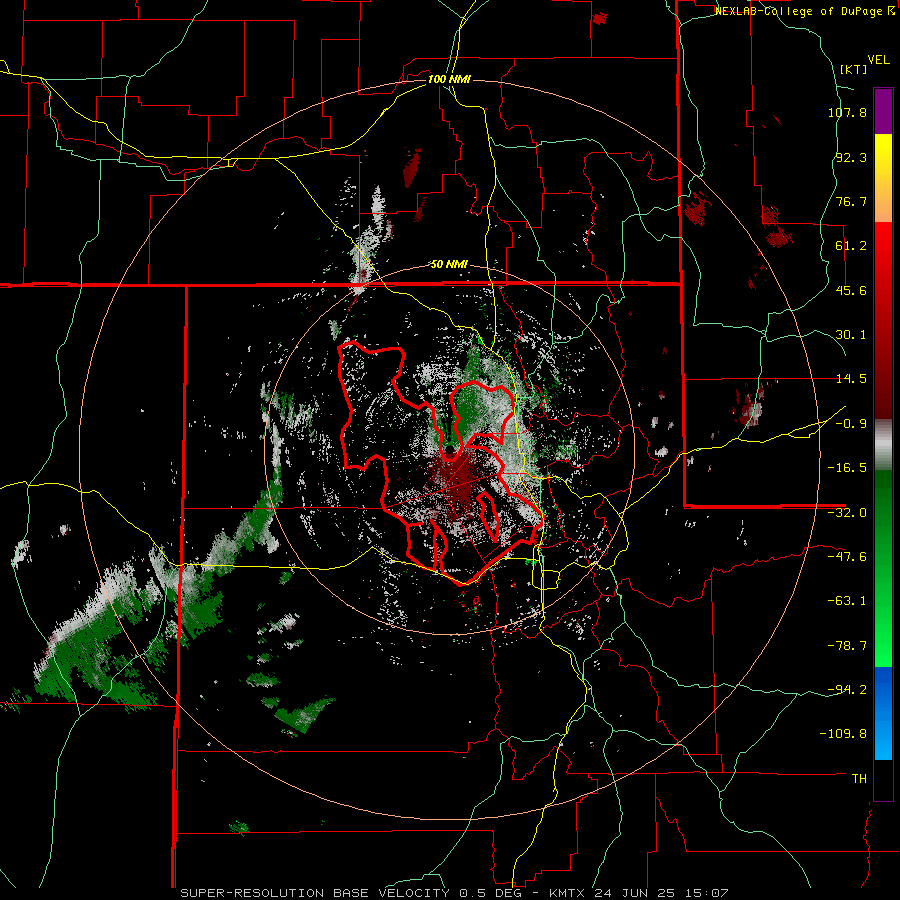Select the 107.8 scale value

coord(847,112)
